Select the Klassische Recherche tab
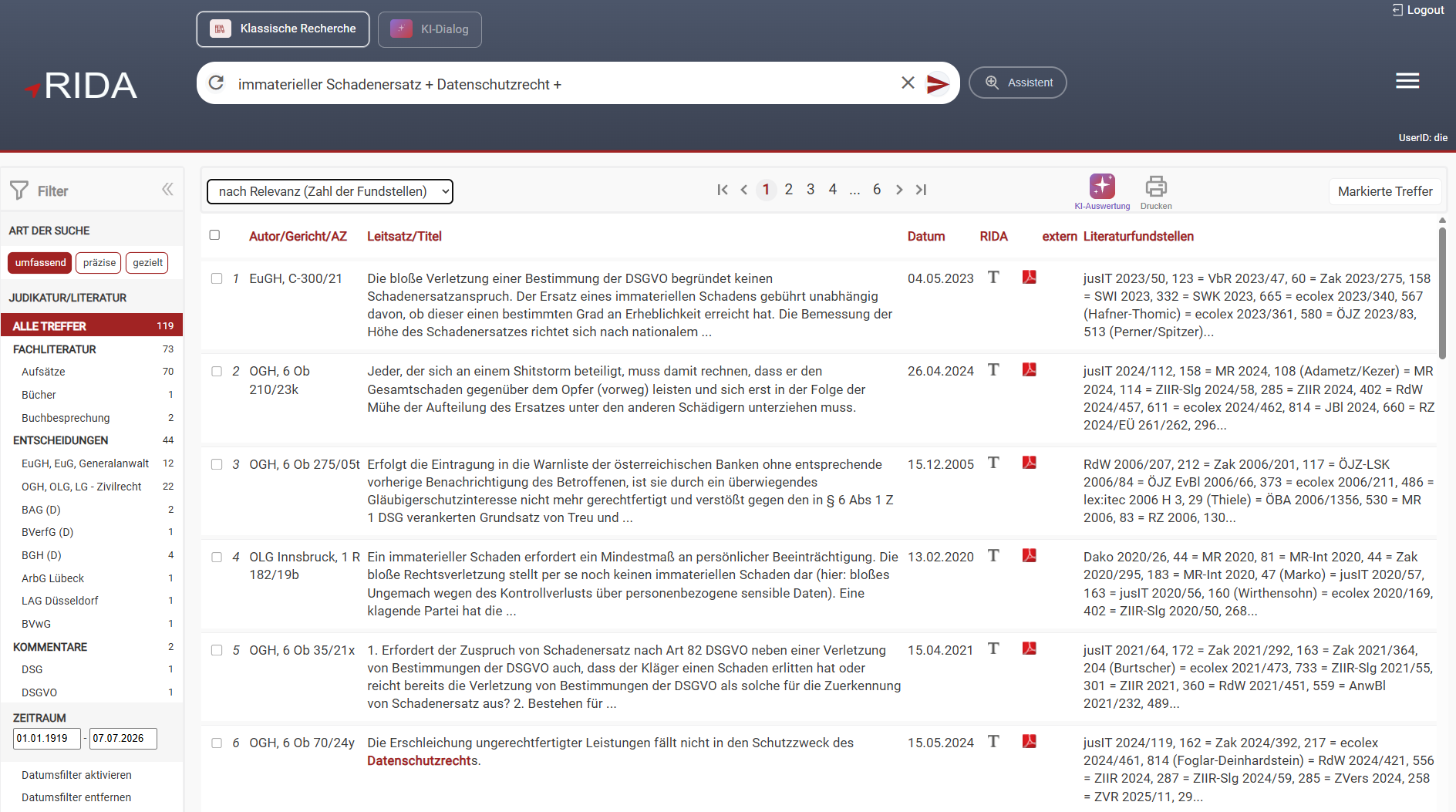Screen dimensions: 1456x812 click(283, 29)
